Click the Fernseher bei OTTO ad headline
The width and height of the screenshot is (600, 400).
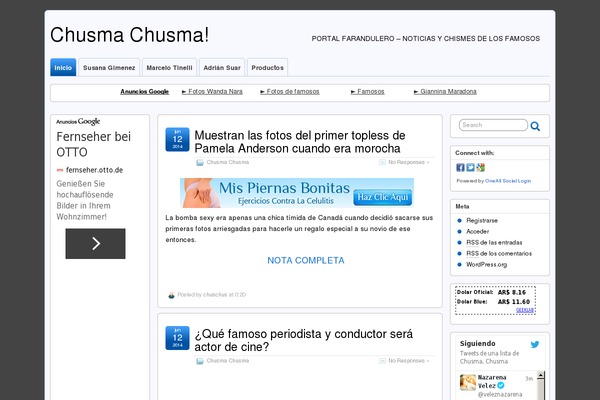(x=93, y=144)
